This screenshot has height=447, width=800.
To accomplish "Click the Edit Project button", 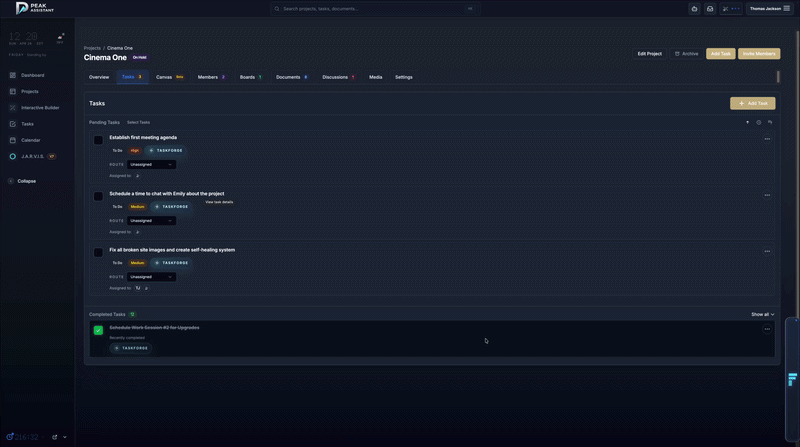I will [649, 53].
